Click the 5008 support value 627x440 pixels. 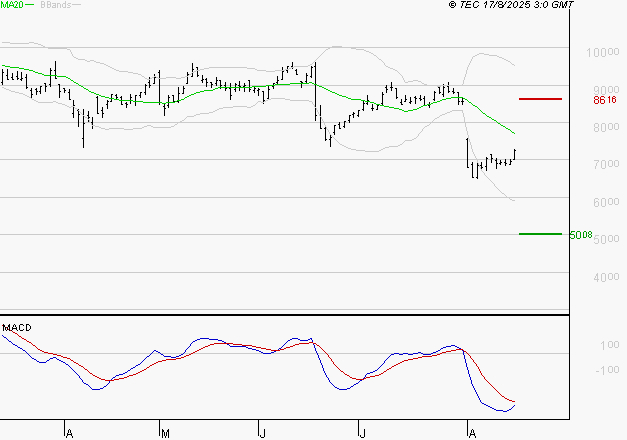(580, 236)
